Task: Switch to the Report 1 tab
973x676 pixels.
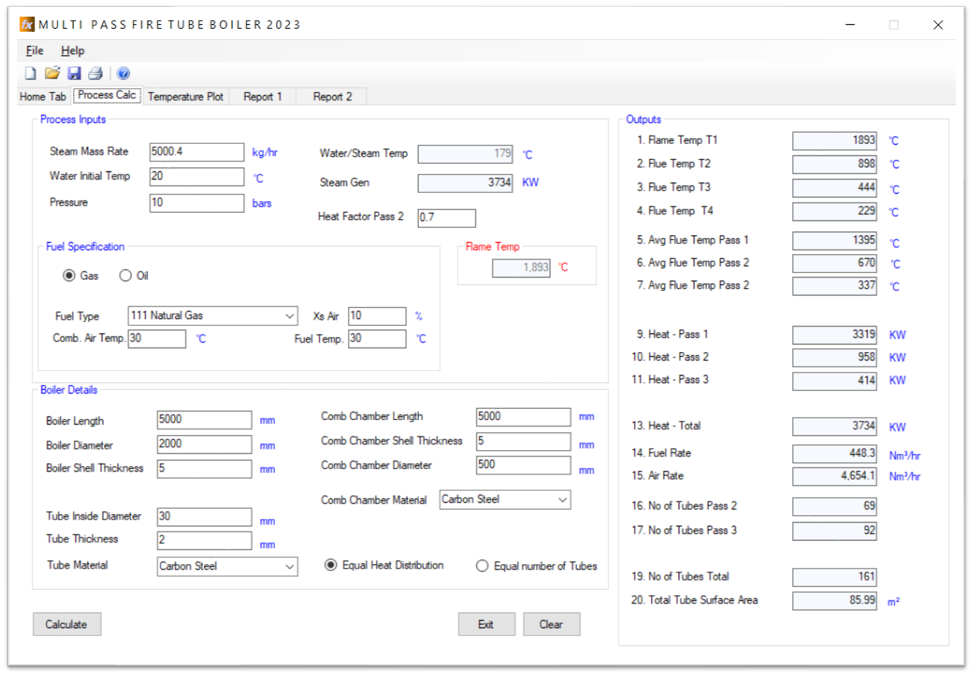Action: tap(262, 97)
